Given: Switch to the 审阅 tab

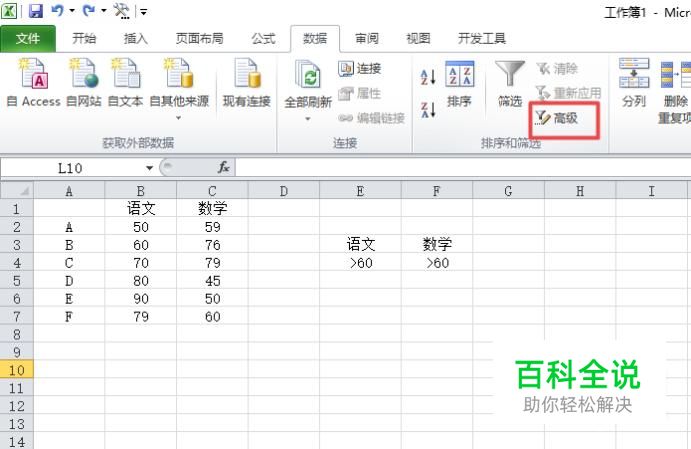Looking at the screenshot, I should (367, 39).
